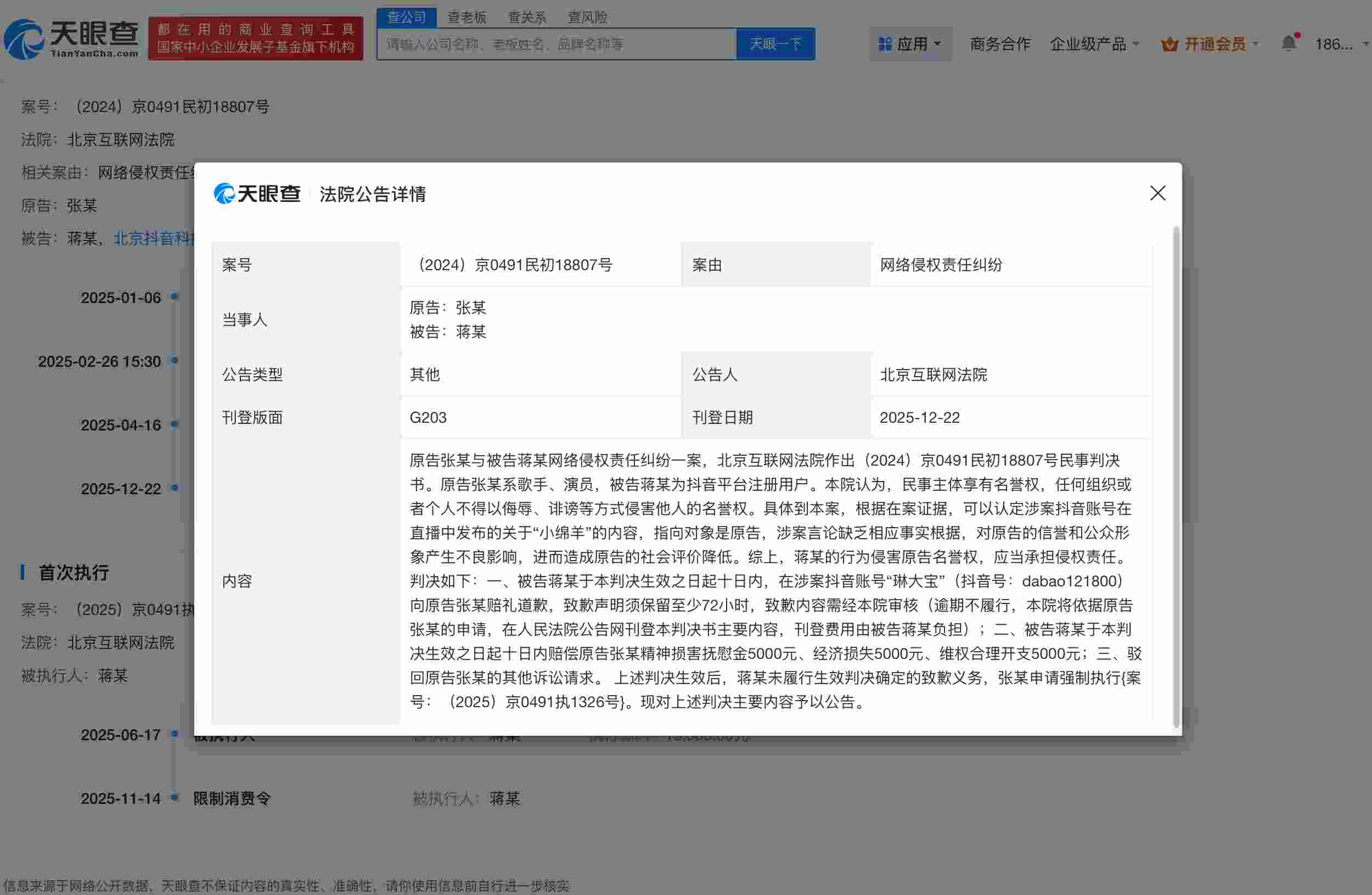The image size is (1372, 895).
Task: Switch to the 查风险 tab
Action: click(586, 16)
